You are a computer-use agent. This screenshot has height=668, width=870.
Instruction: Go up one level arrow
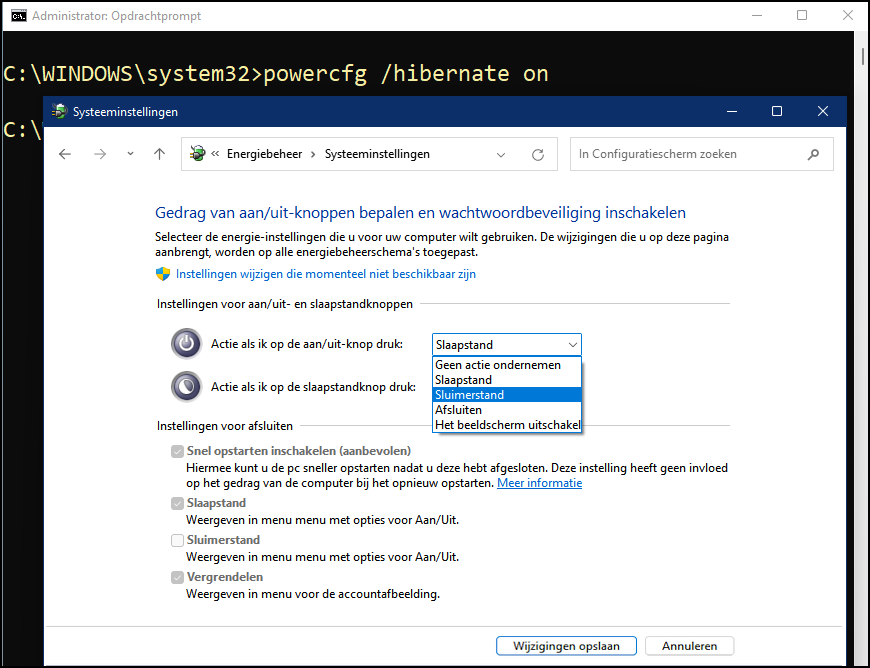160,154
